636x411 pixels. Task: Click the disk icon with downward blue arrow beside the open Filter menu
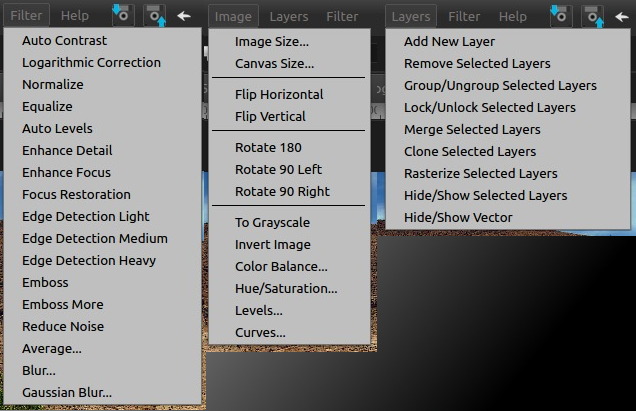tap(123, 15)
